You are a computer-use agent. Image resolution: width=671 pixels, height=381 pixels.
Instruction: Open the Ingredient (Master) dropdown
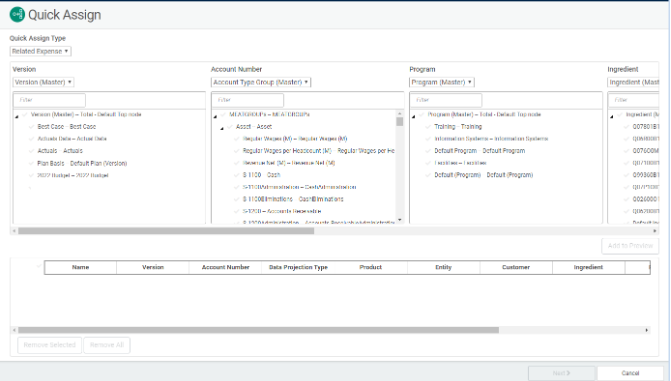pos(633,82)
